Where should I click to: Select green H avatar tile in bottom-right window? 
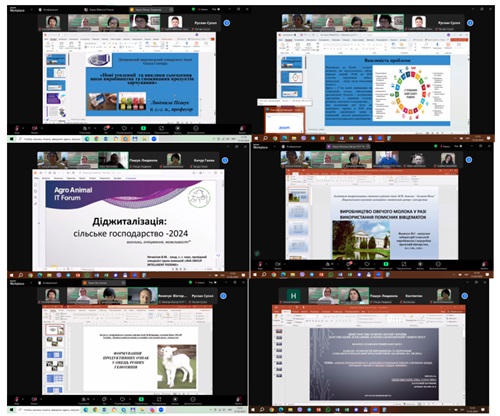[293, 296]
